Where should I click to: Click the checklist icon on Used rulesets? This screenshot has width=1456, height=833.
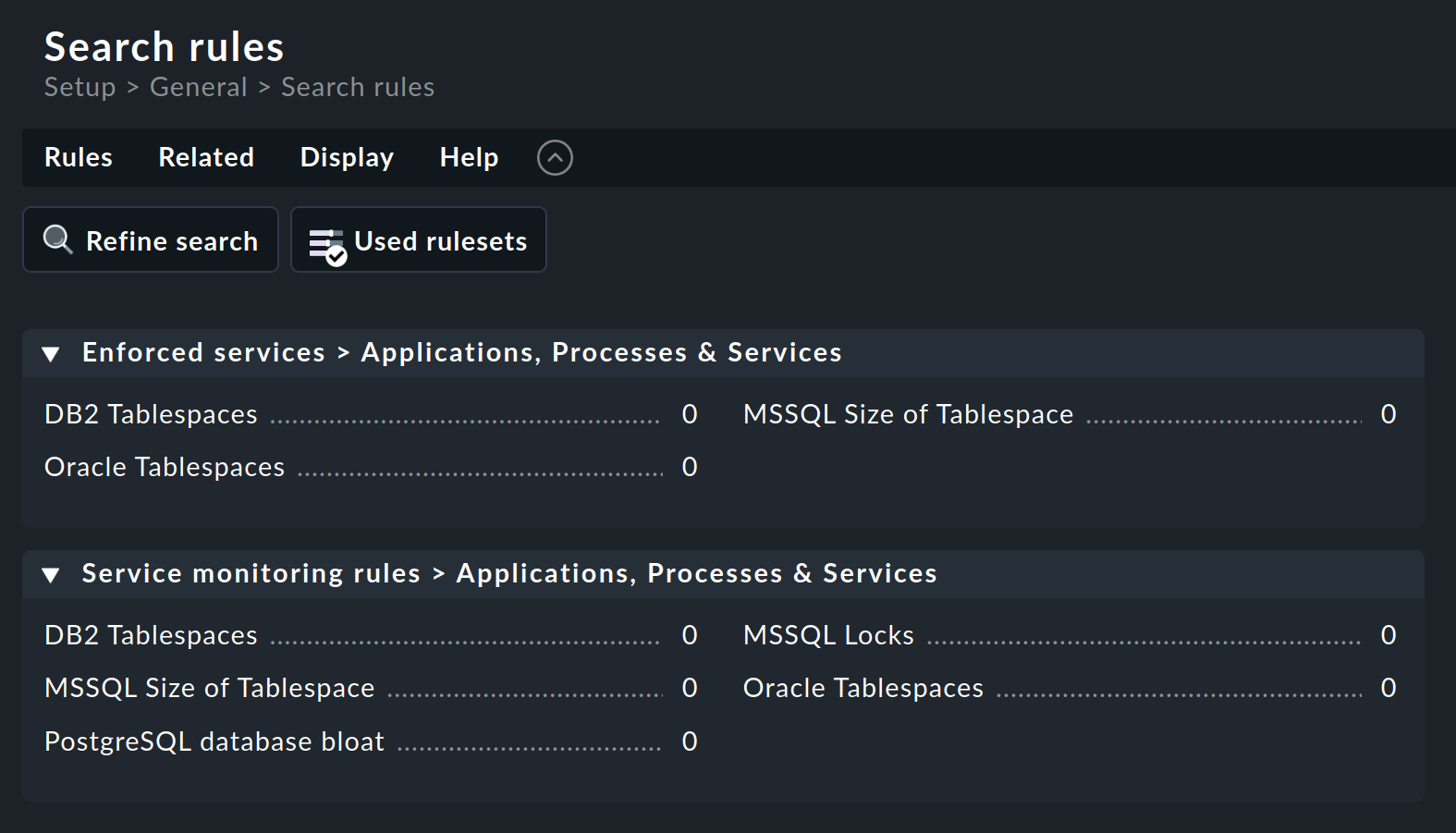click(x=327, y=246)
